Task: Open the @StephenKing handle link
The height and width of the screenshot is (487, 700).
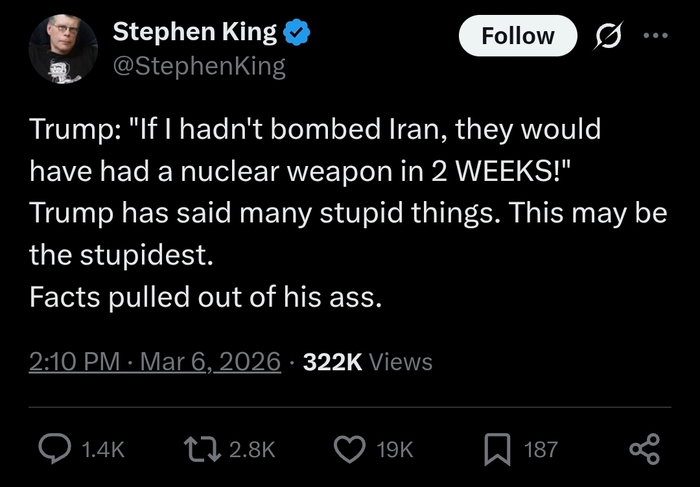Action: [199, 66]
